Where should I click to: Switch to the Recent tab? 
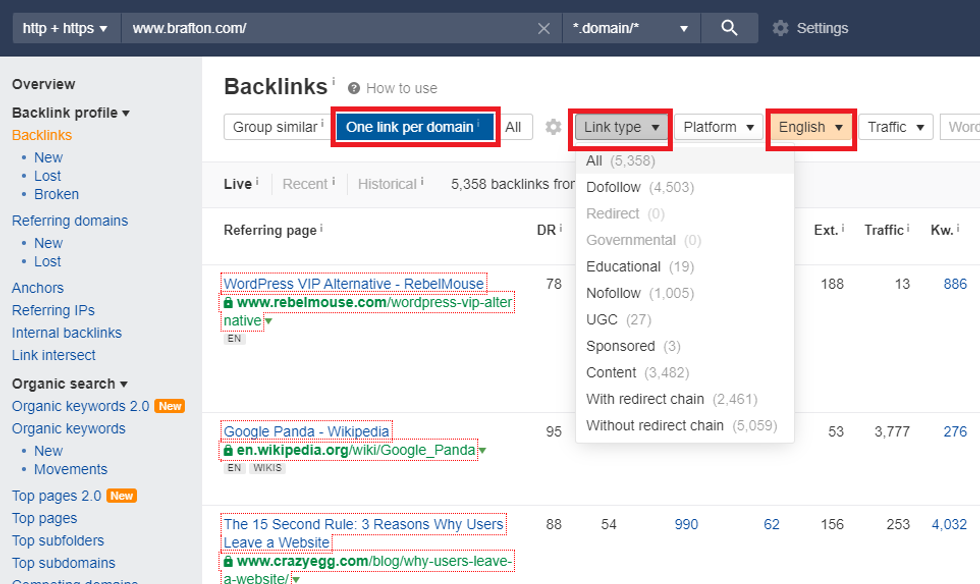[x=307, y=183]
